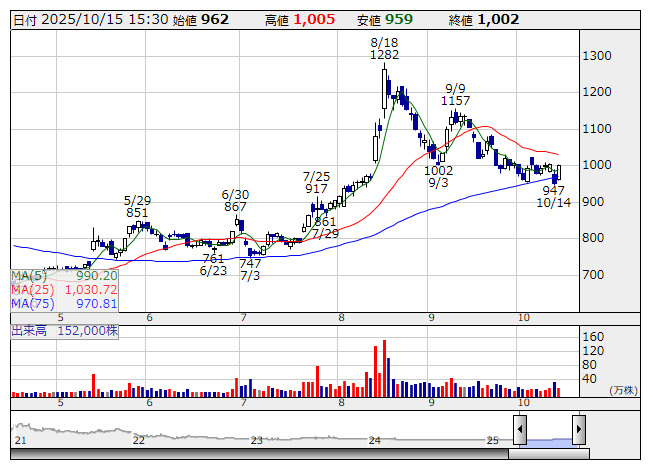Click the 6/23 low label 761
This screenshot has height=470, width=653.
(x=213, y=259)
